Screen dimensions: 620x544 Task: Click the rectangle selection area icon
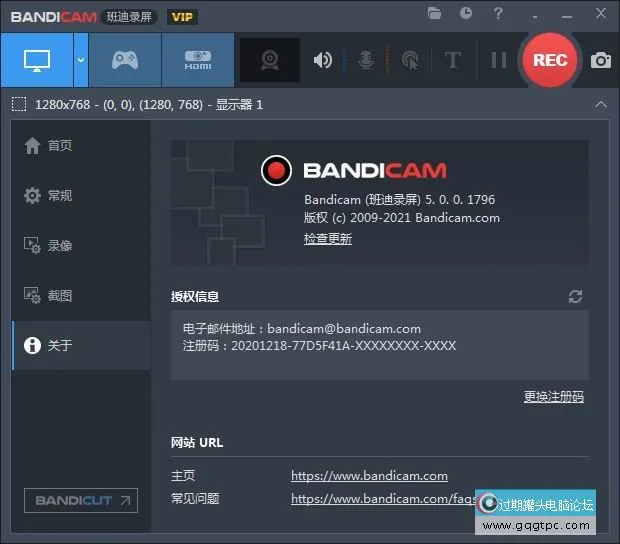point(19,104)
